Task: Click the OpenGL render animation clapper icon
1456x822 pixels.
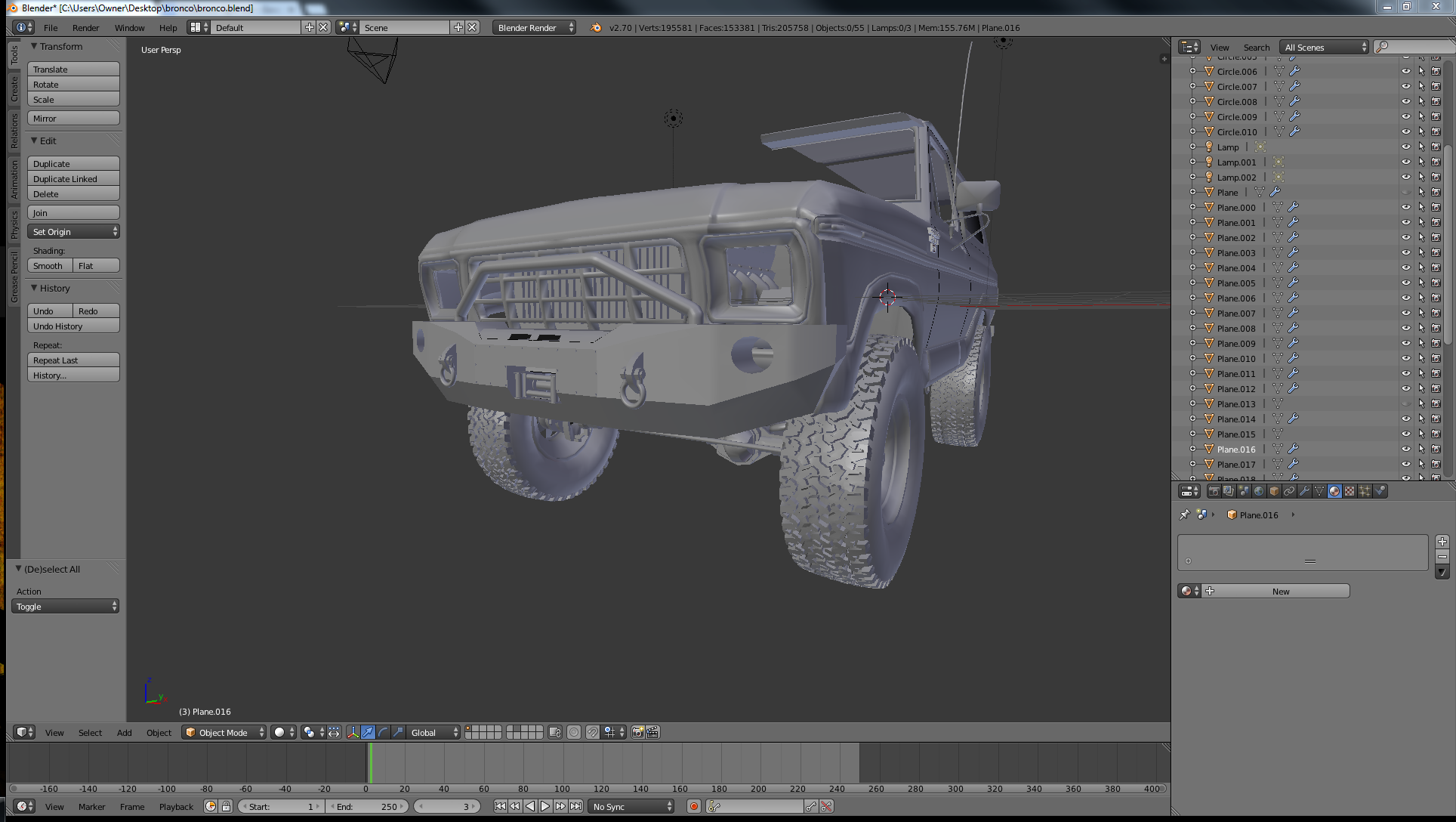Action: click(653, 732)
